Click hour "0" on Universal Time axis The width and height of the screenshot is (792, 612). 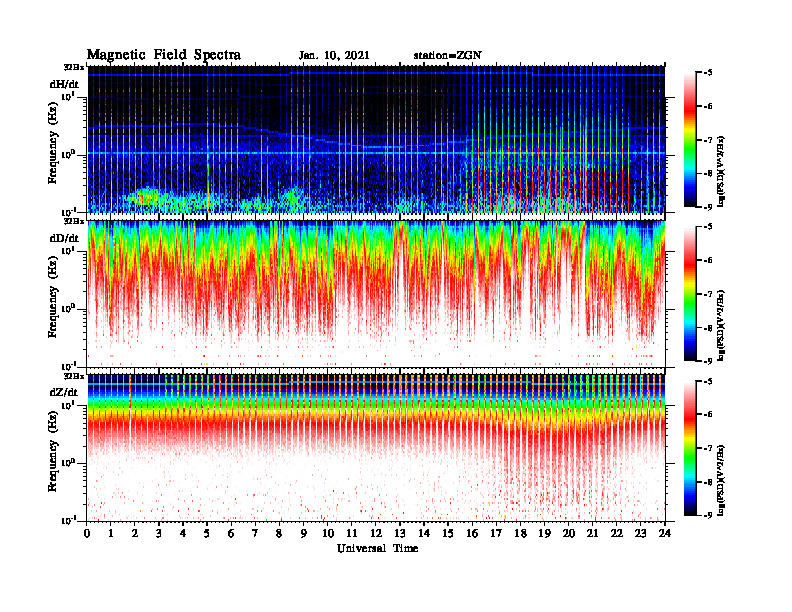(x=87, y=533)
